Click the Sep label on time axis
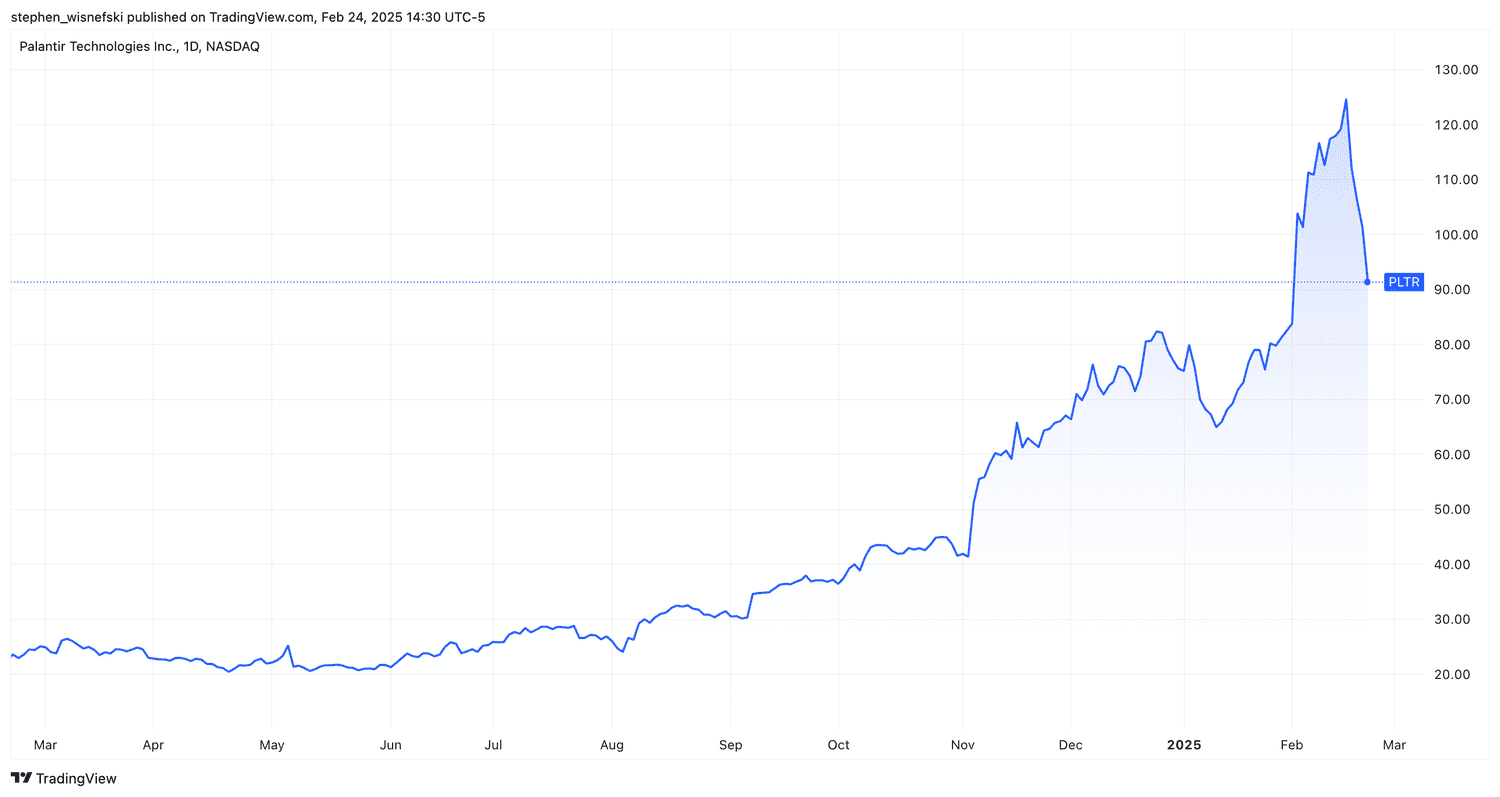 point(731,745)
